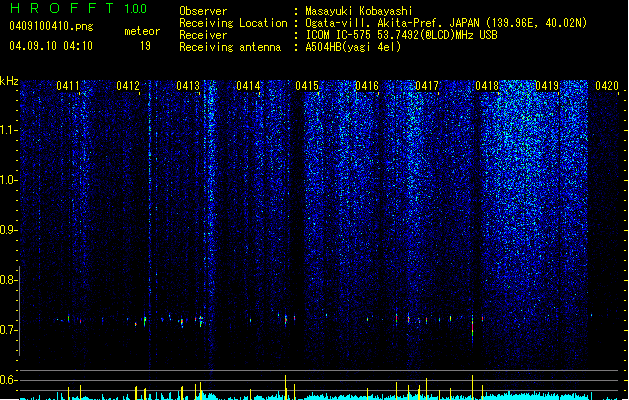Click the 0.7 kHz axis label

click(x=8, y=330)
